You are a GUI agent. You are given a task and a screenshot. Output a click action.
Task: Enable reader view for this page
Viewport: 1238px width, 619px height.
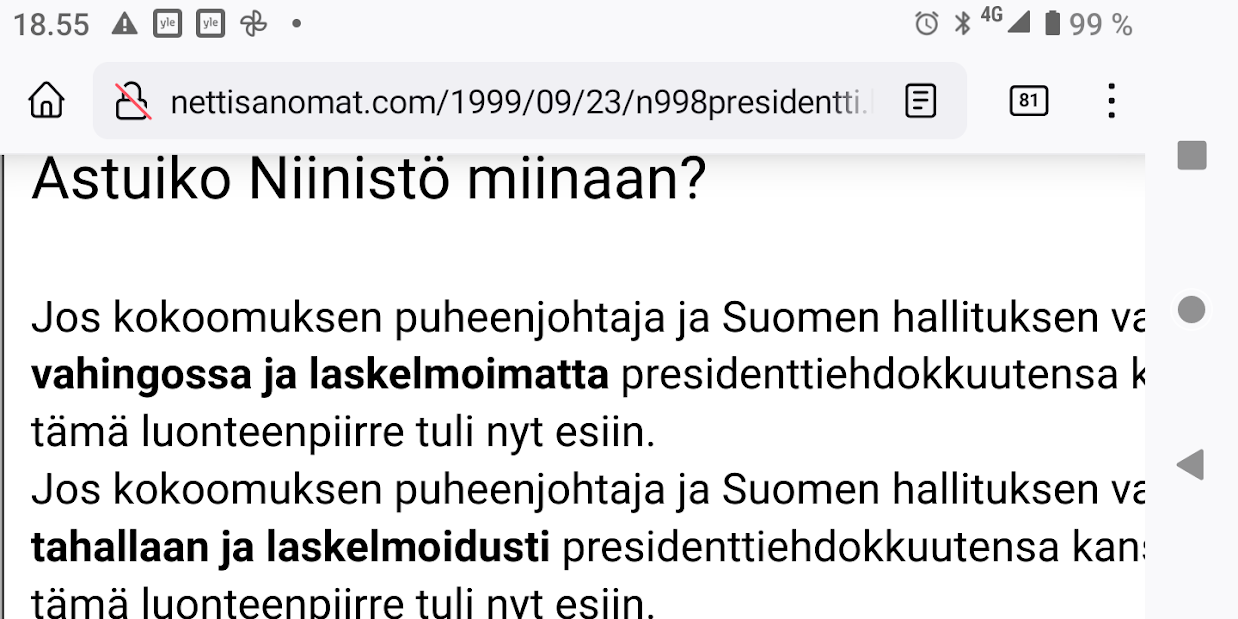click(920, 101)
